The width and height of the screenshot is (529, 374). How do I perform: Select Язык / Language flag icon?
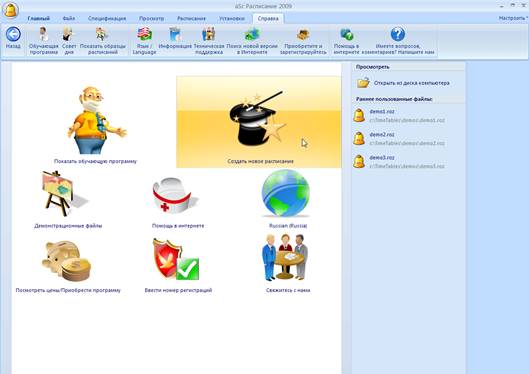click(144, 34)
